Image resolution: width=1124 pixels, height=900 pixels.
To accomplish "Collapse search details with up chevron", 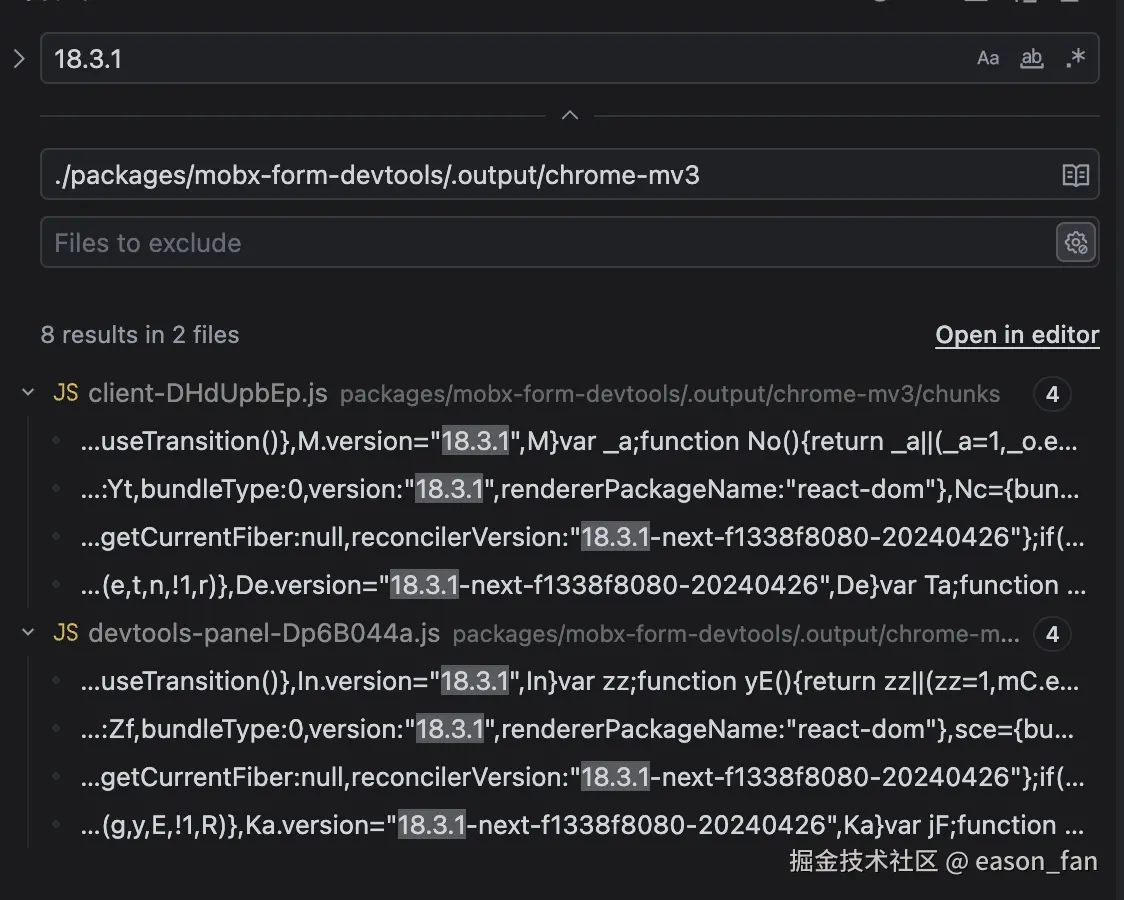I will pos(570,116).
